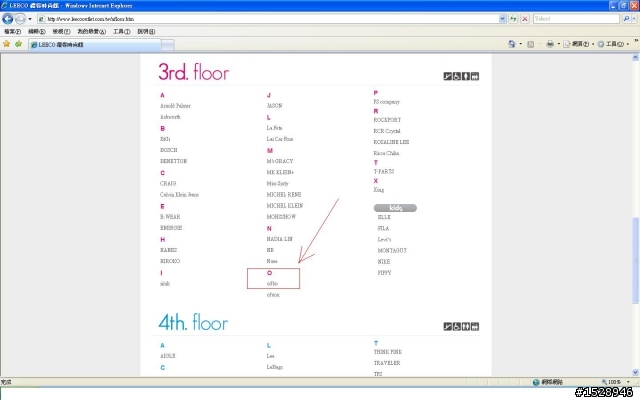Viewport: 640px width, 400px height.
Task: Click the ROCKPORT brand link
Action: 387,120
